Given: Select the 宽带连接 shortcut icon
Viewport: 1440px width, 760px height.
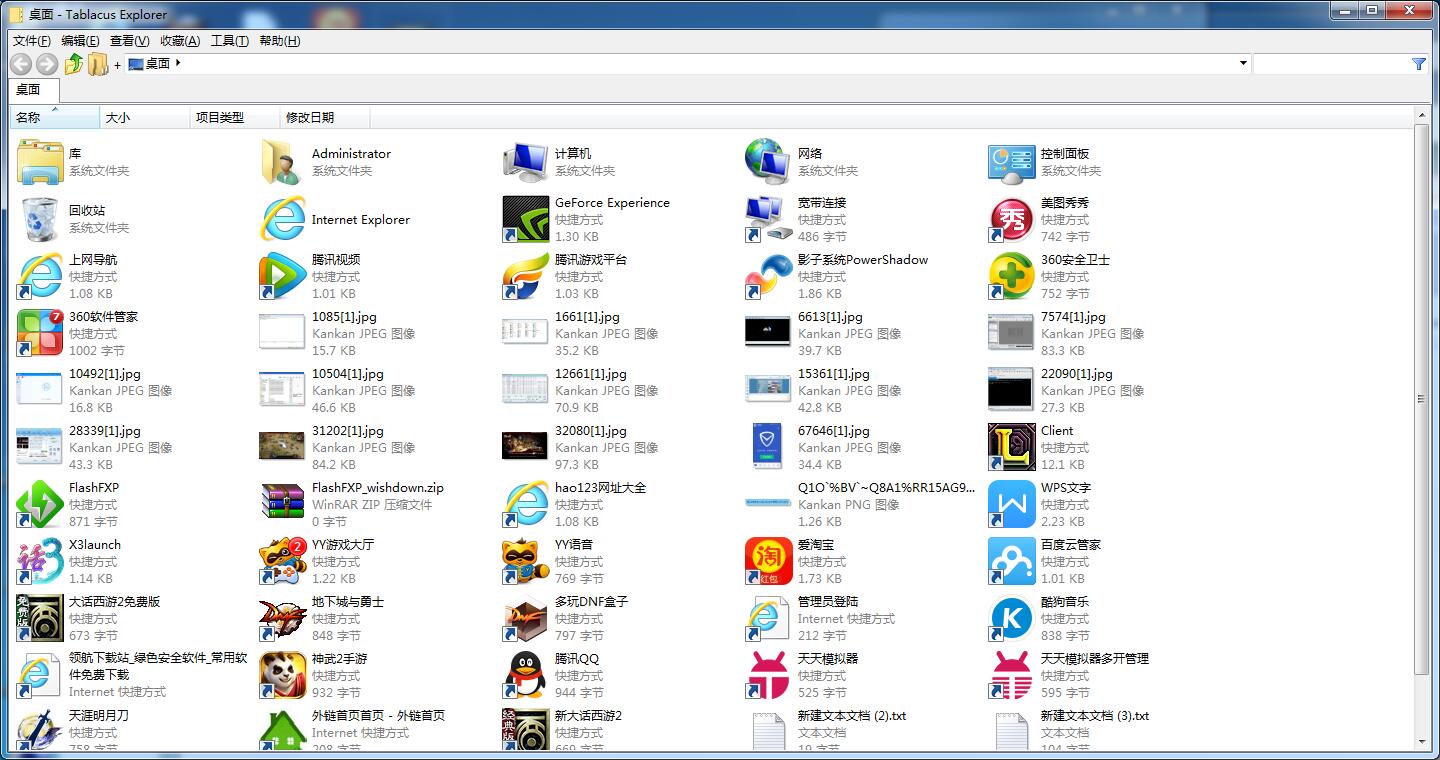Looking at the screenshot, I should point(769,219).
